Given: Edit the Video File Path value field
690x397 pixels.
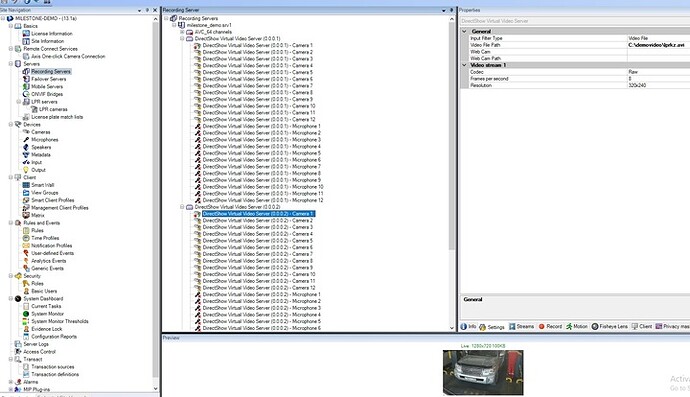Looking at the screenshot, I should [x=658, y=45].
